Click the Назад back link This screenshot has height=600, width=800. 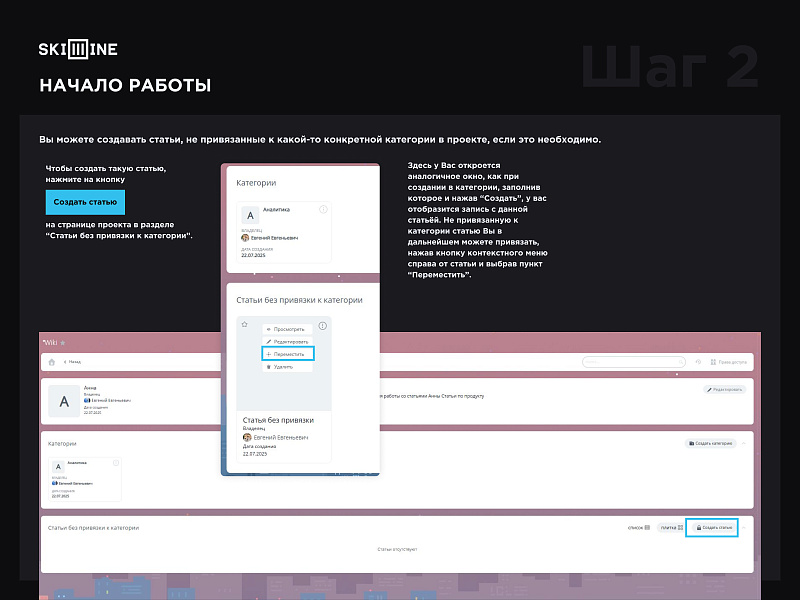[72, 362]
